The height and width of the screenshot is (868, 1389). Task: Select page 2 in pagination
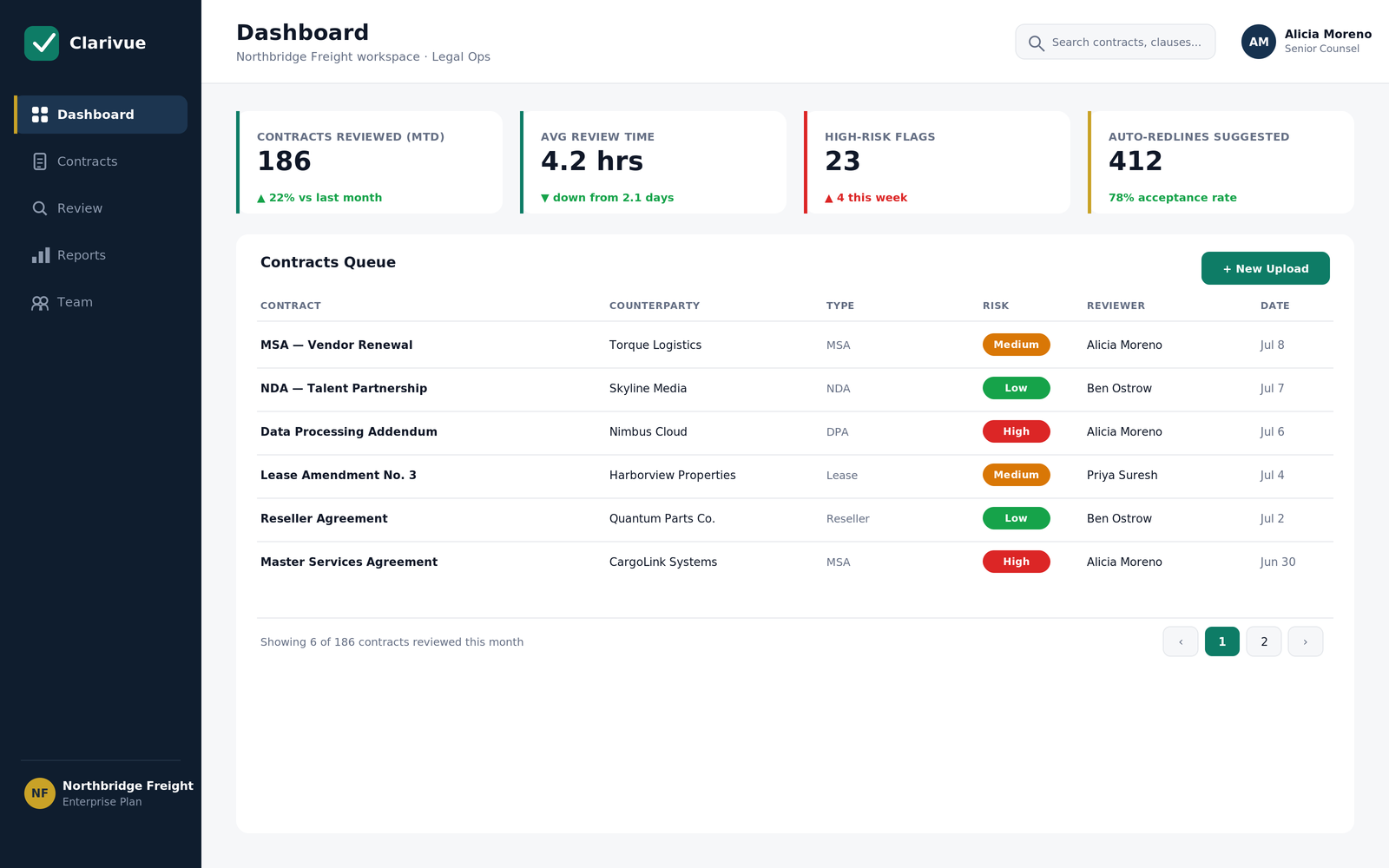click(x=1264, y=641)
